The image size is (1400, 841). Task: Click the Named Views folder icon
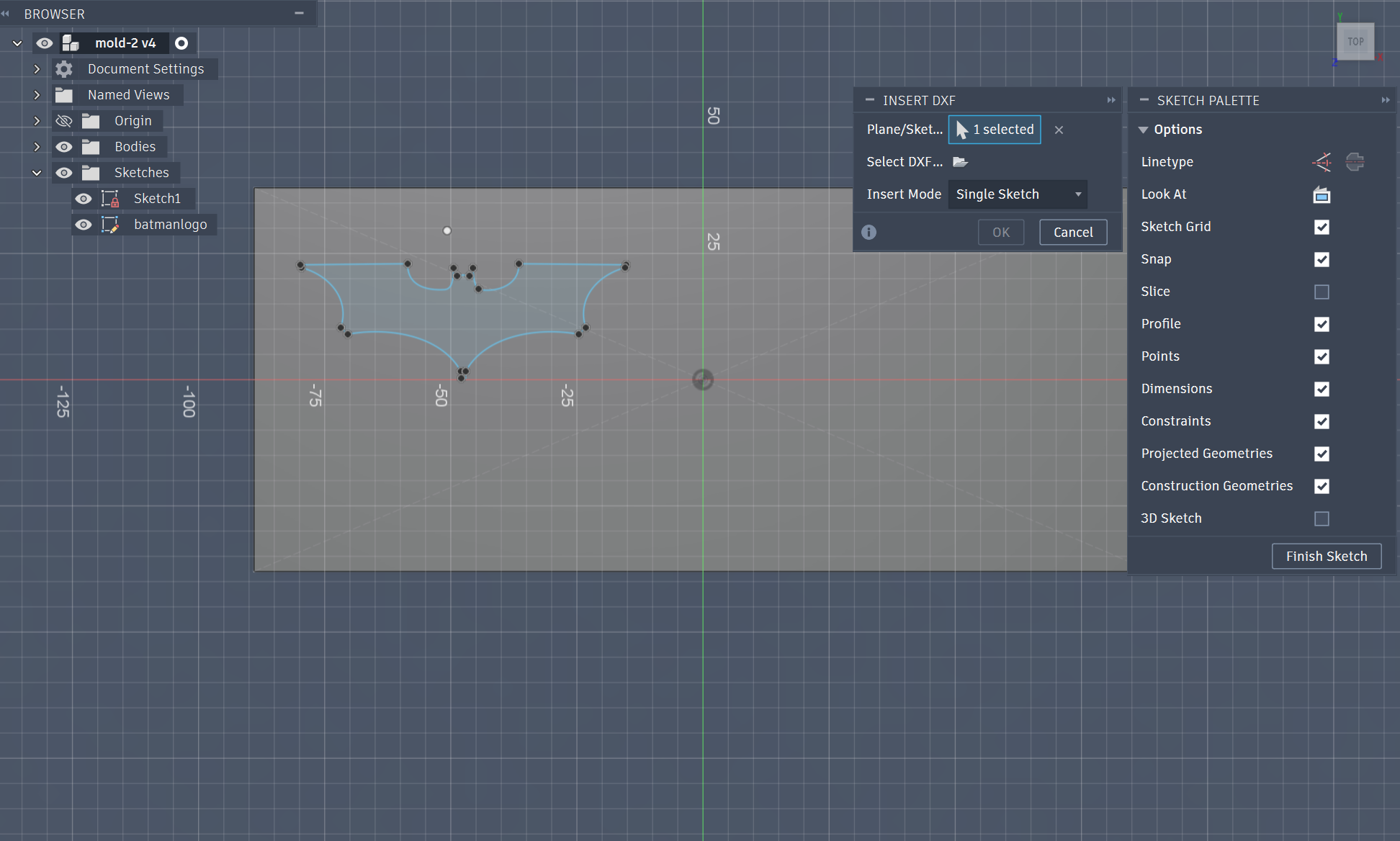[x=64, y=95]
